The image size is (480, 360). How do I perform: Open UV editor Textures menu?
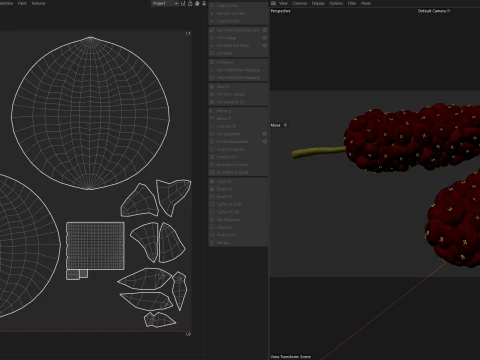coord(38,3)
